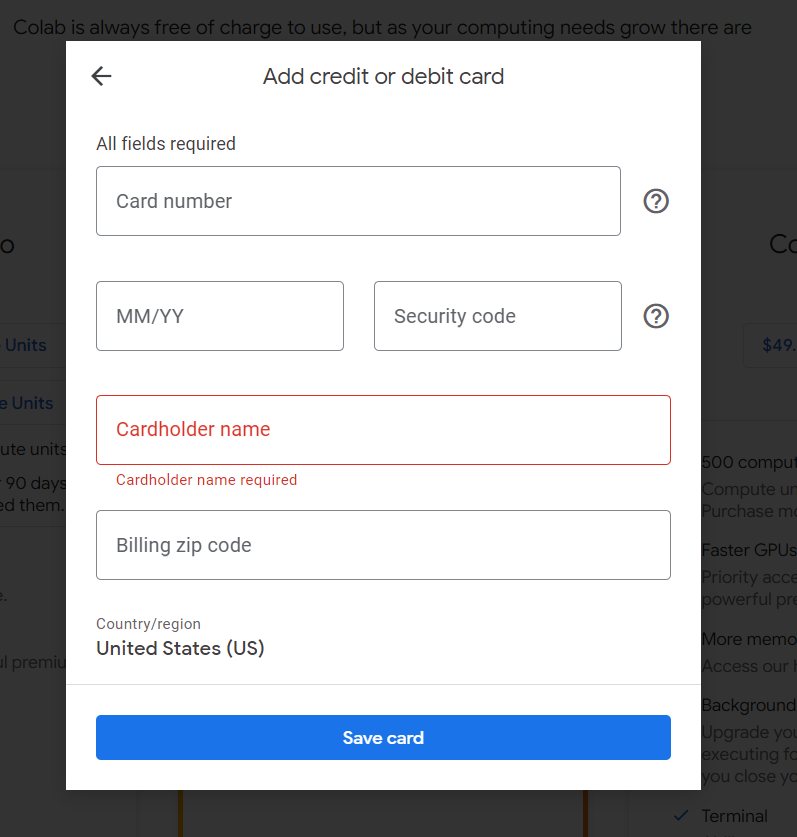Click the All fields required label
797x837 pixels.
click(x=166, y=143)
